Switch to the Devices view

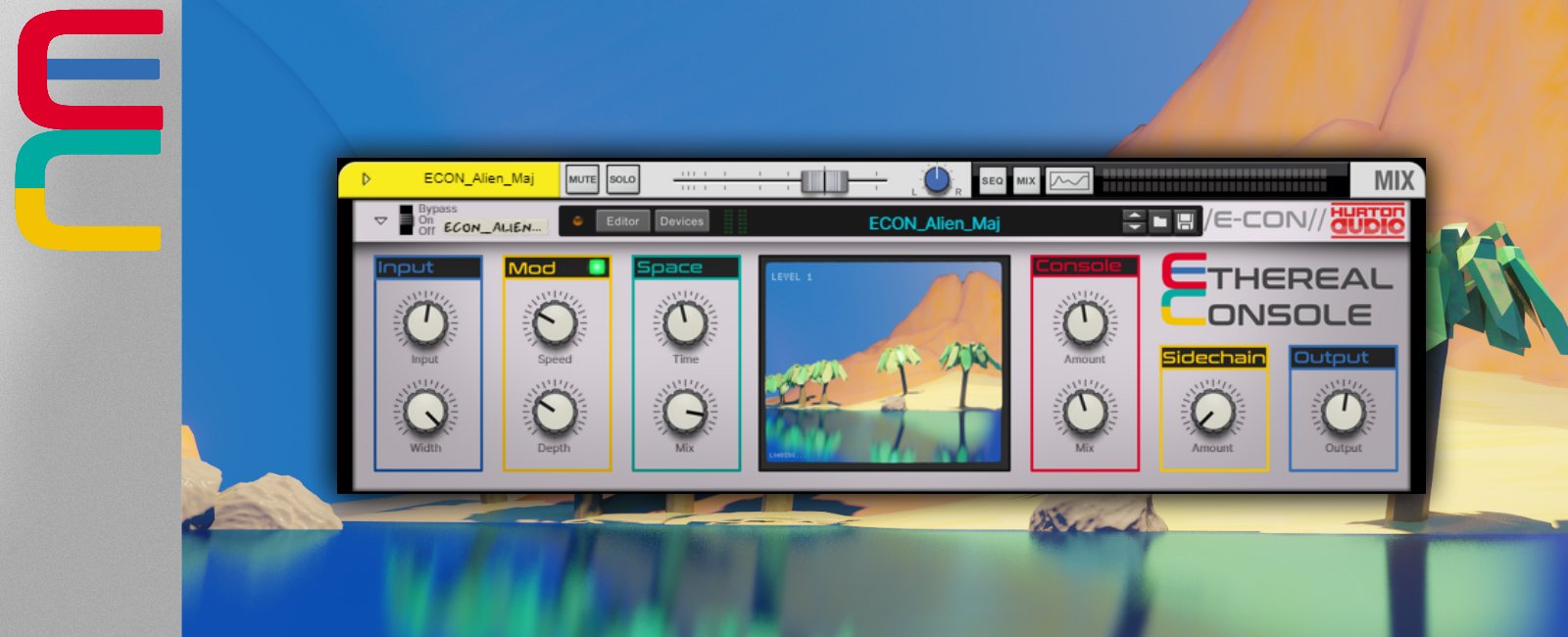(x=681, y=221)
